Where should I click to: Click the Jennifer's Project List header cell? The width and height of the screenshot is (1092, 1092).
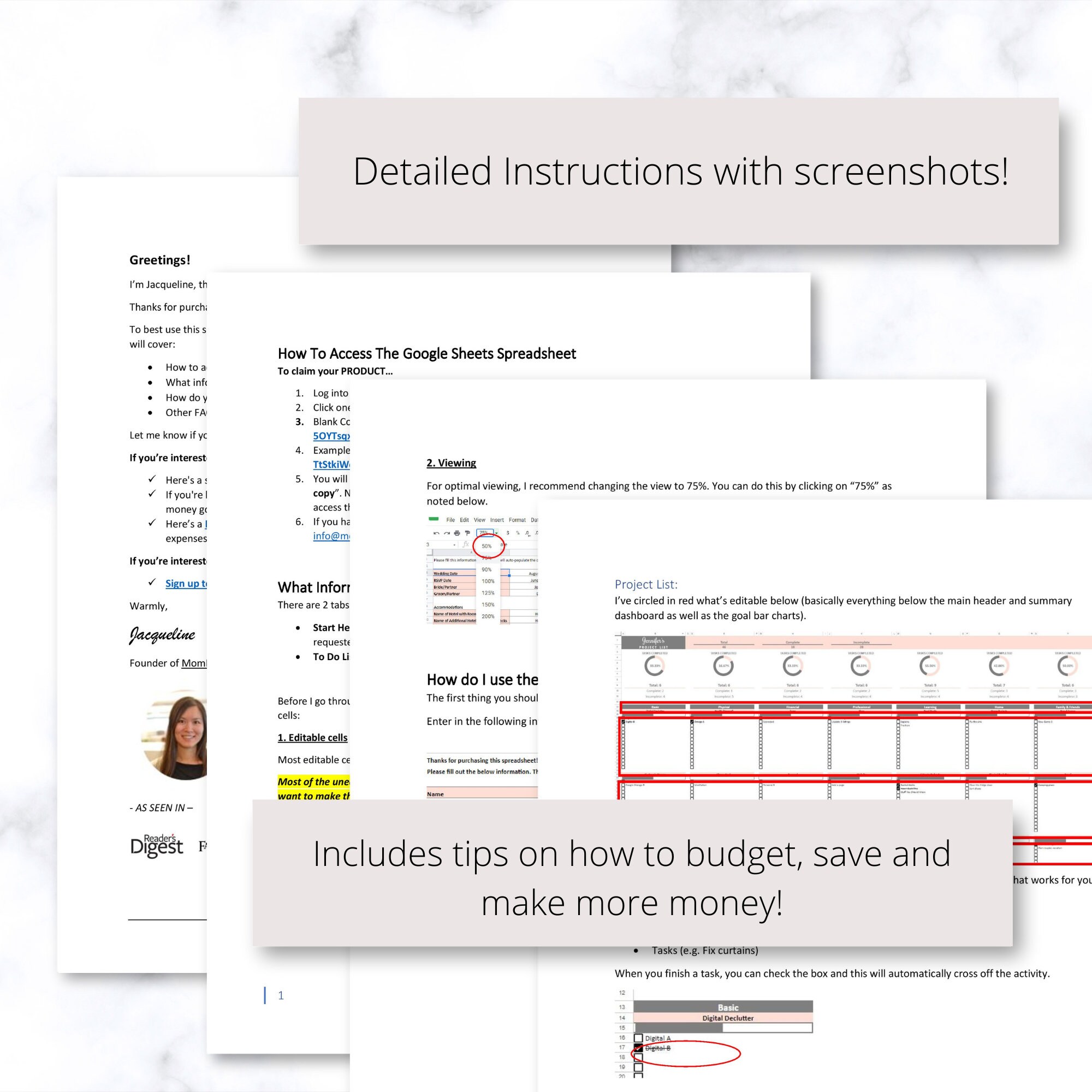click(653, 643)
